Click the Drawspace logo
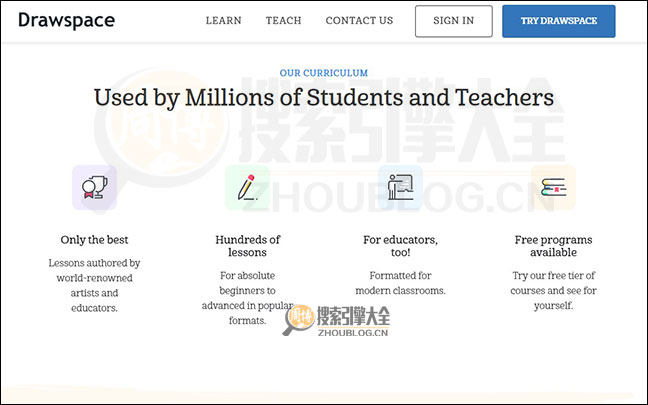 (x=66, y=20)
